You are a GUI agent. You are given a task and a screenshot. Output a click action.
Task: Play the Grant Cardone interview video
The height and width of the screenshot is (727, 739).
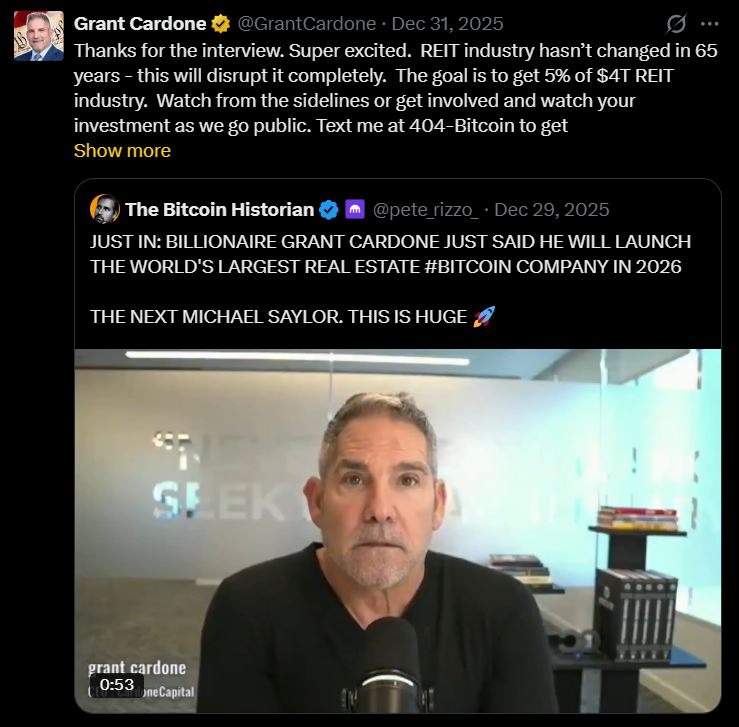pyautogui.click(x=398, y=531)
